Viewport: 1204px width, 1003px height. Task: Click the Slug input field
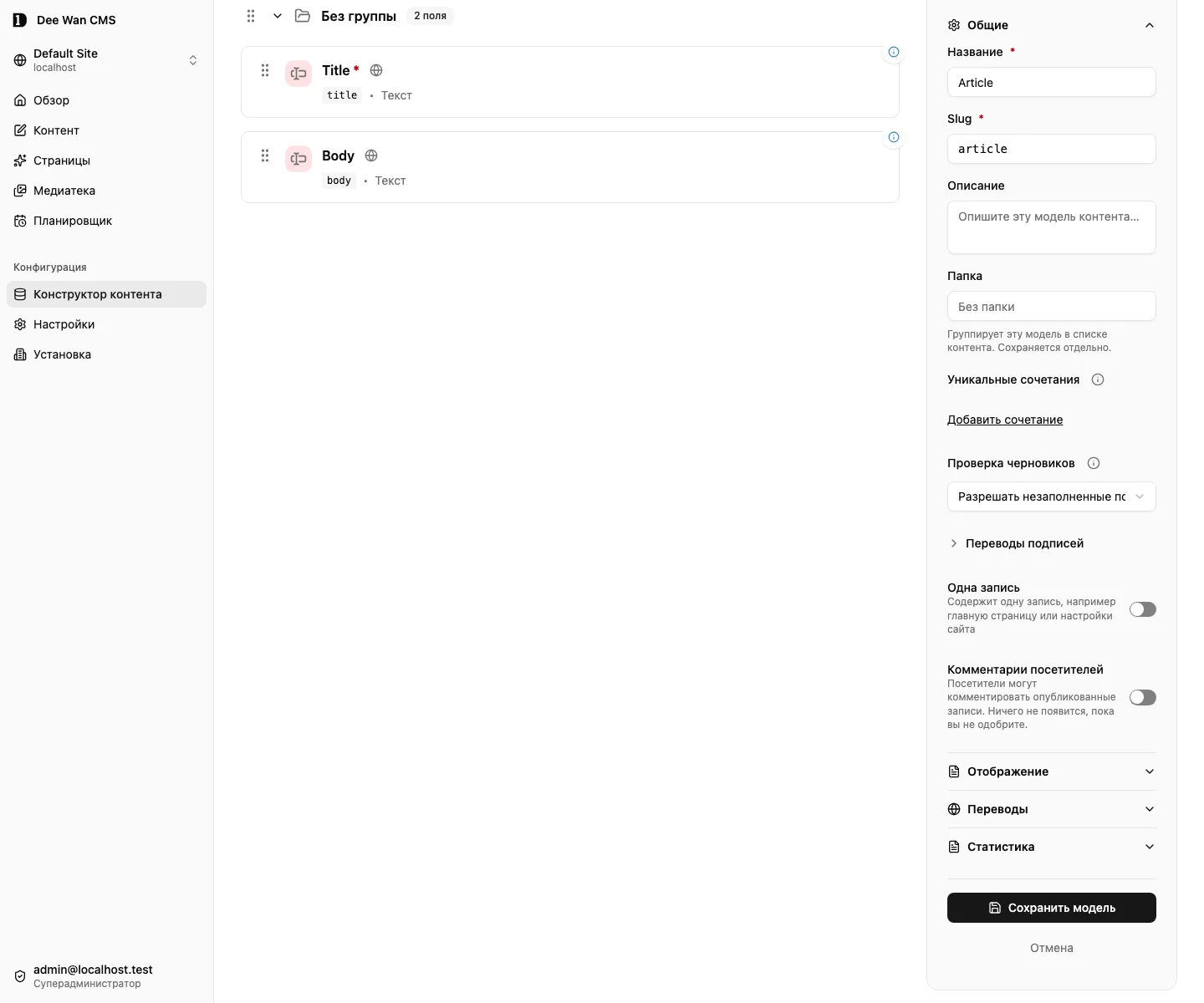pos(1051,149)
